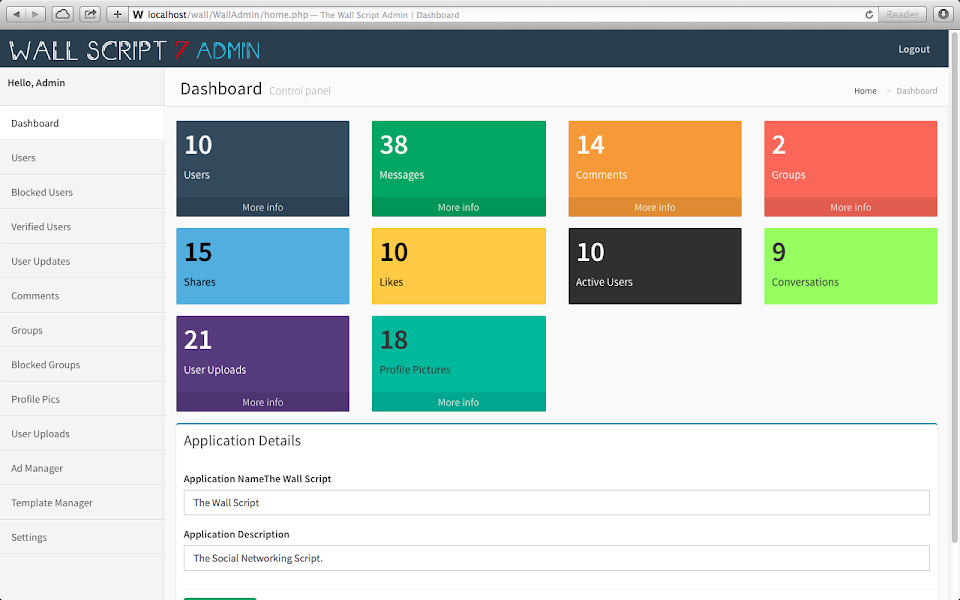Click the Dashboard breadcrumb text
The image size is (960, 600).
click(x=917, y=91)
